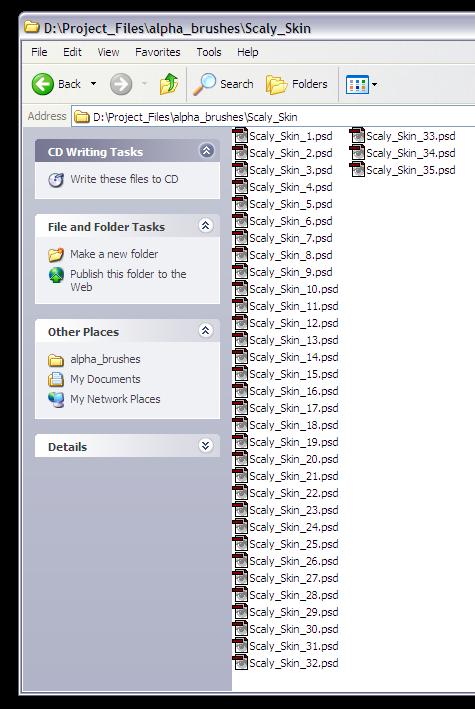Select the Scaly_Skin_33.psd file icon
Viewport: 475px width, 709px height.
[357, 136]
